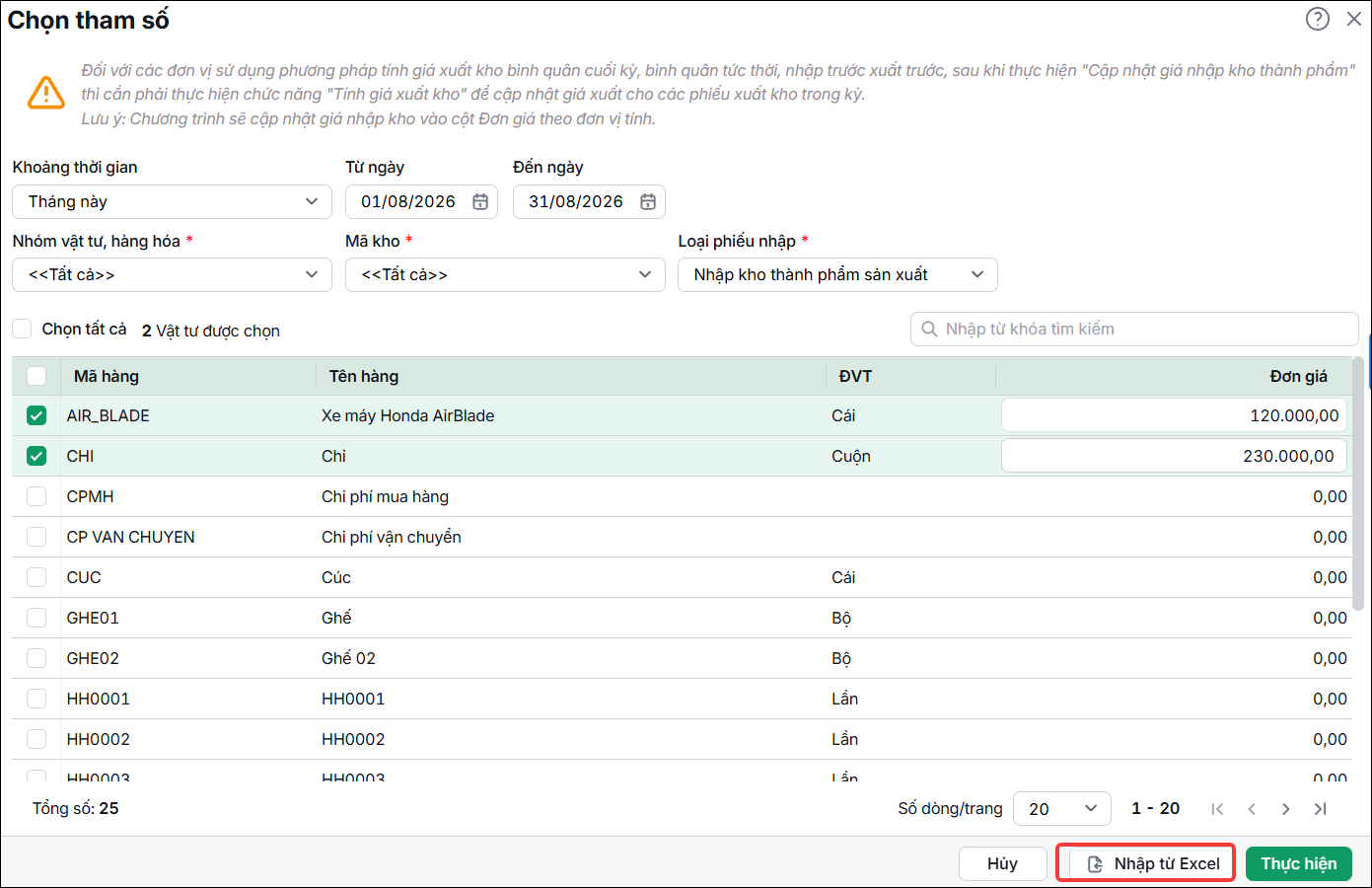Close the Chọn tham số dialog
This screenshot has width=1372, height=888.
pos(1354,19)
